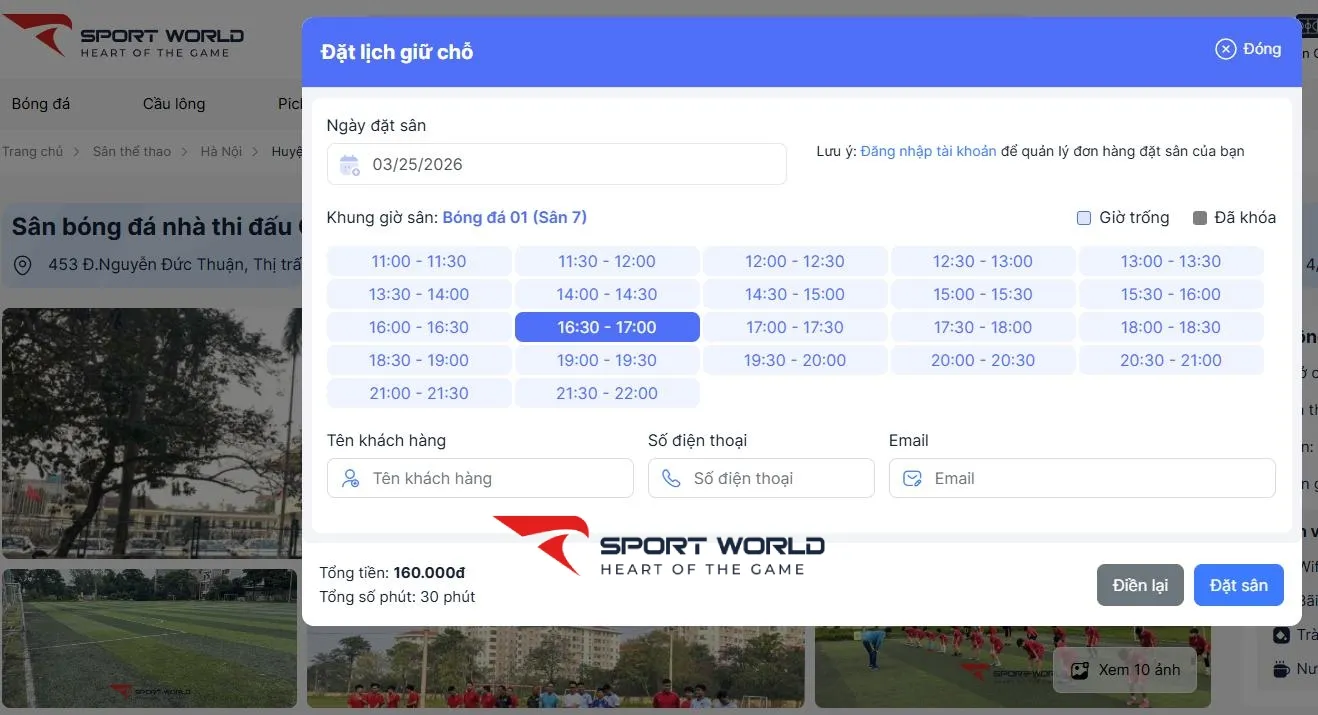Click the email envelope icon
The image size is (1318, 715).
coord(912,479)
